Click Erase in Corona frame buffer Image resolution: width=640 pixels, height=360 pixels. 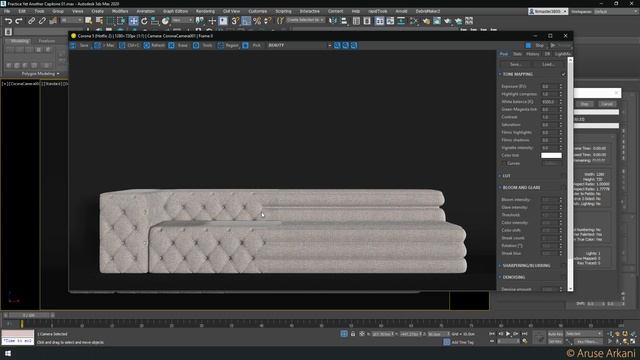pos(178,45)
